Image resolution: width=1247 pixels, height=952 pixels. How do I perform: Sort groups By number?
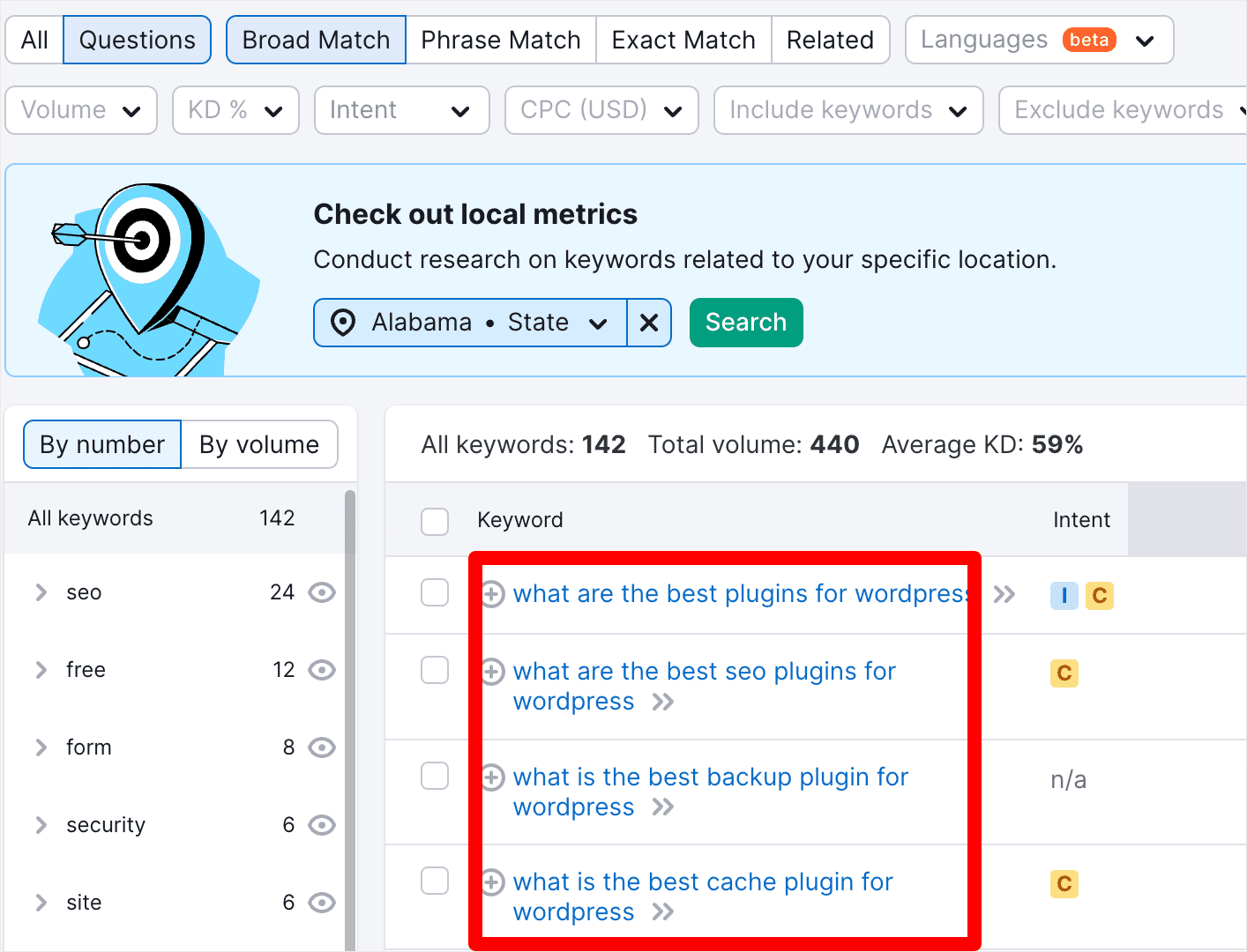pyautogui.click(x=102, y=444)
